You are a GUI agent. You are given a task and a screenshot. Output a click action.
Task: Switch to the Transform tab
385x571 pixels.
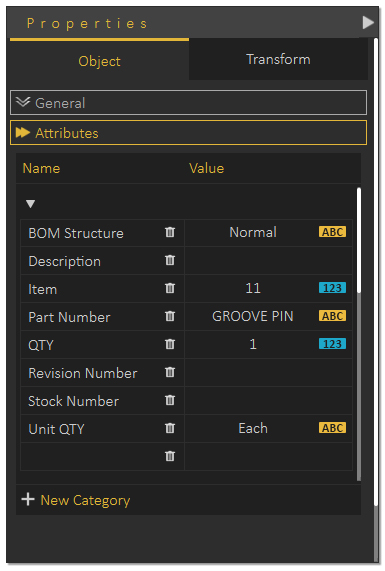[x=278, y=59]
